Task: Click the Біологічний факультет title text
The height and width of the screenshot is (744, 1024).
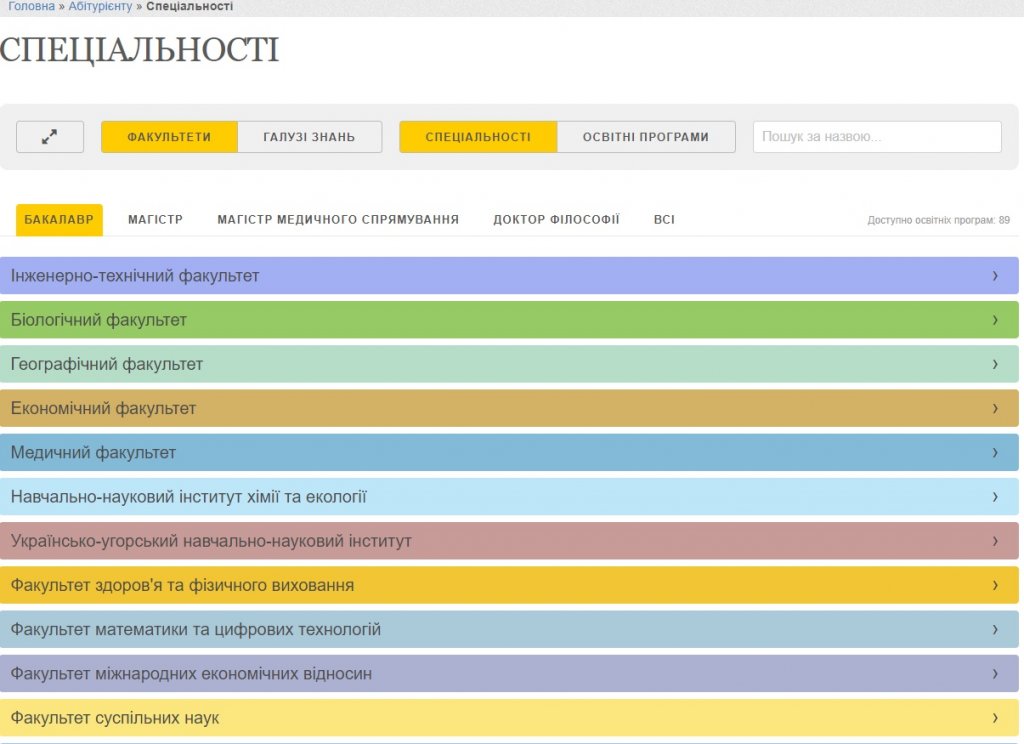Action: [x=99, y=320]
